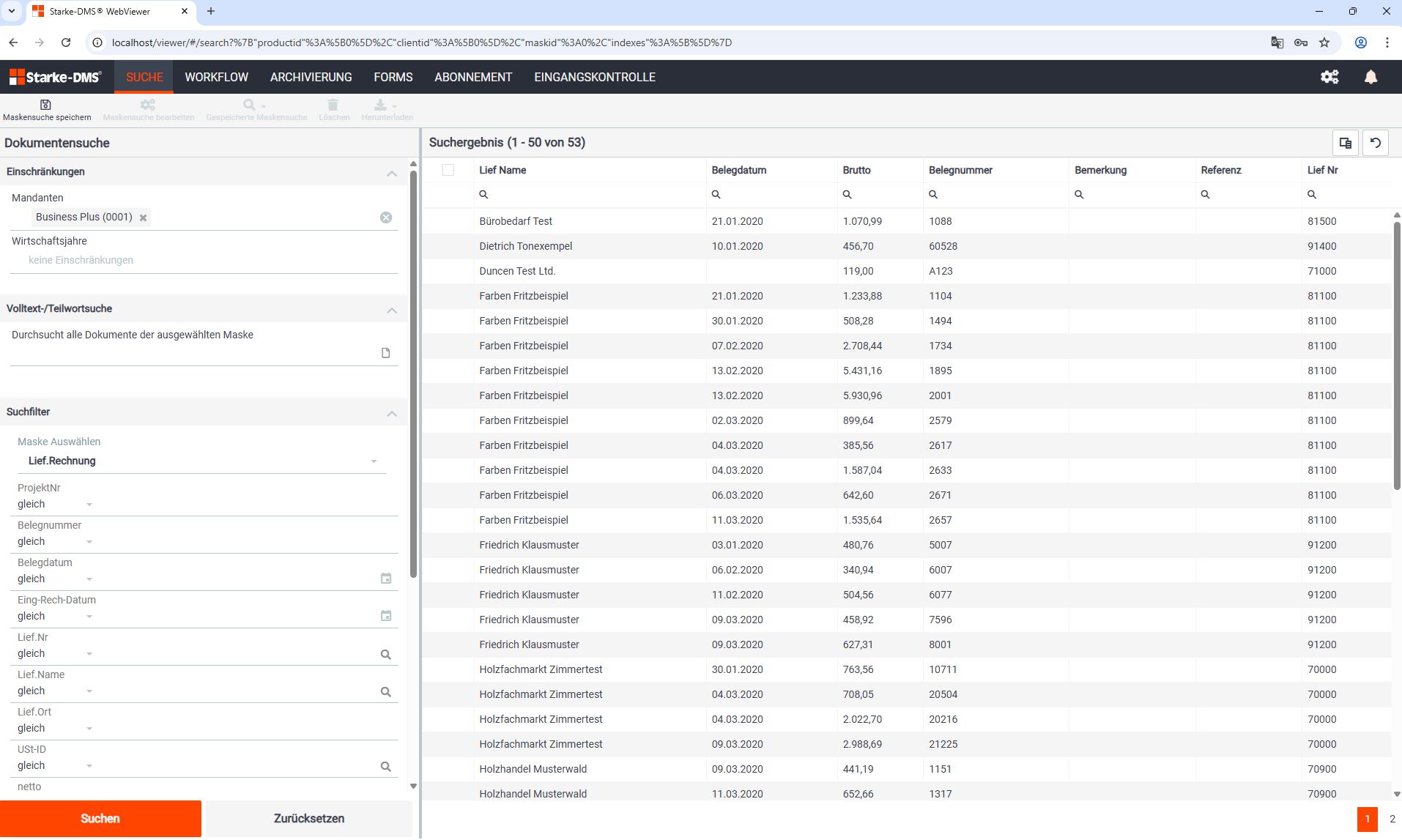
Task: Click the Referenz column filter magnifier
Action: click(1206, 195)
